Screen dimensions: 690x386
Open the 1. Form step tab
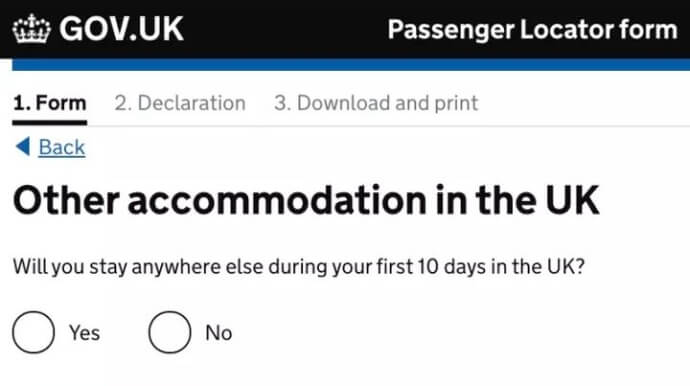[49, 103]
